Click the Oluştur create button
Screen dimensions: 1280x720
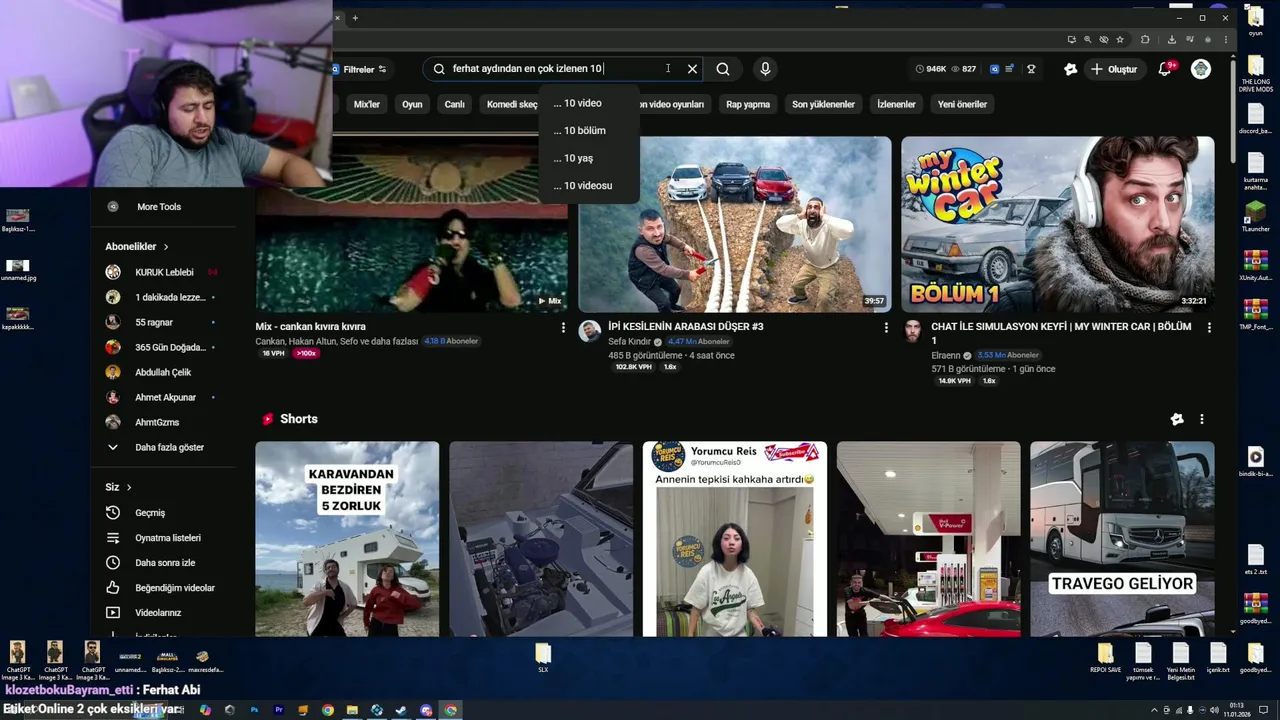tap(1114, 69)
